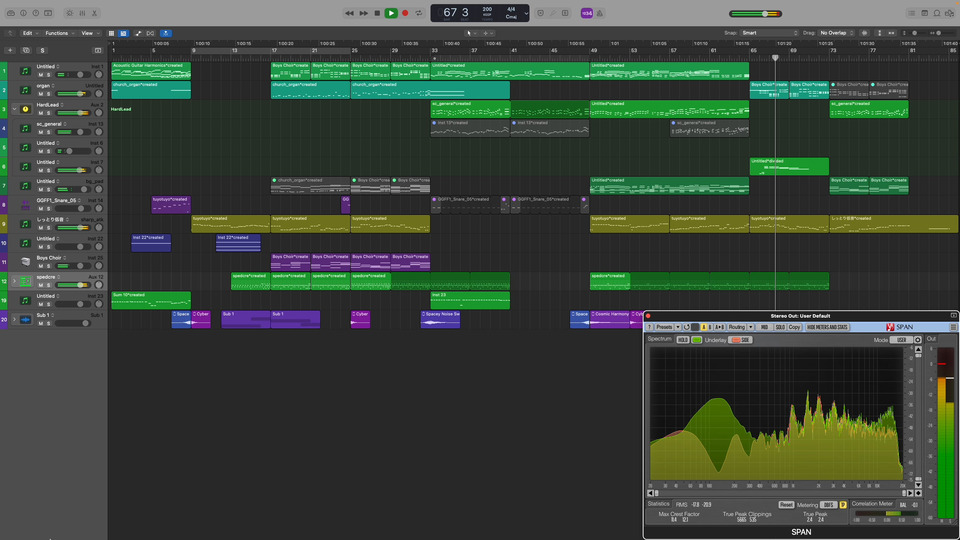Solo the HardLead track
This screenshot has height=540, width=960.
coord(48,113)
